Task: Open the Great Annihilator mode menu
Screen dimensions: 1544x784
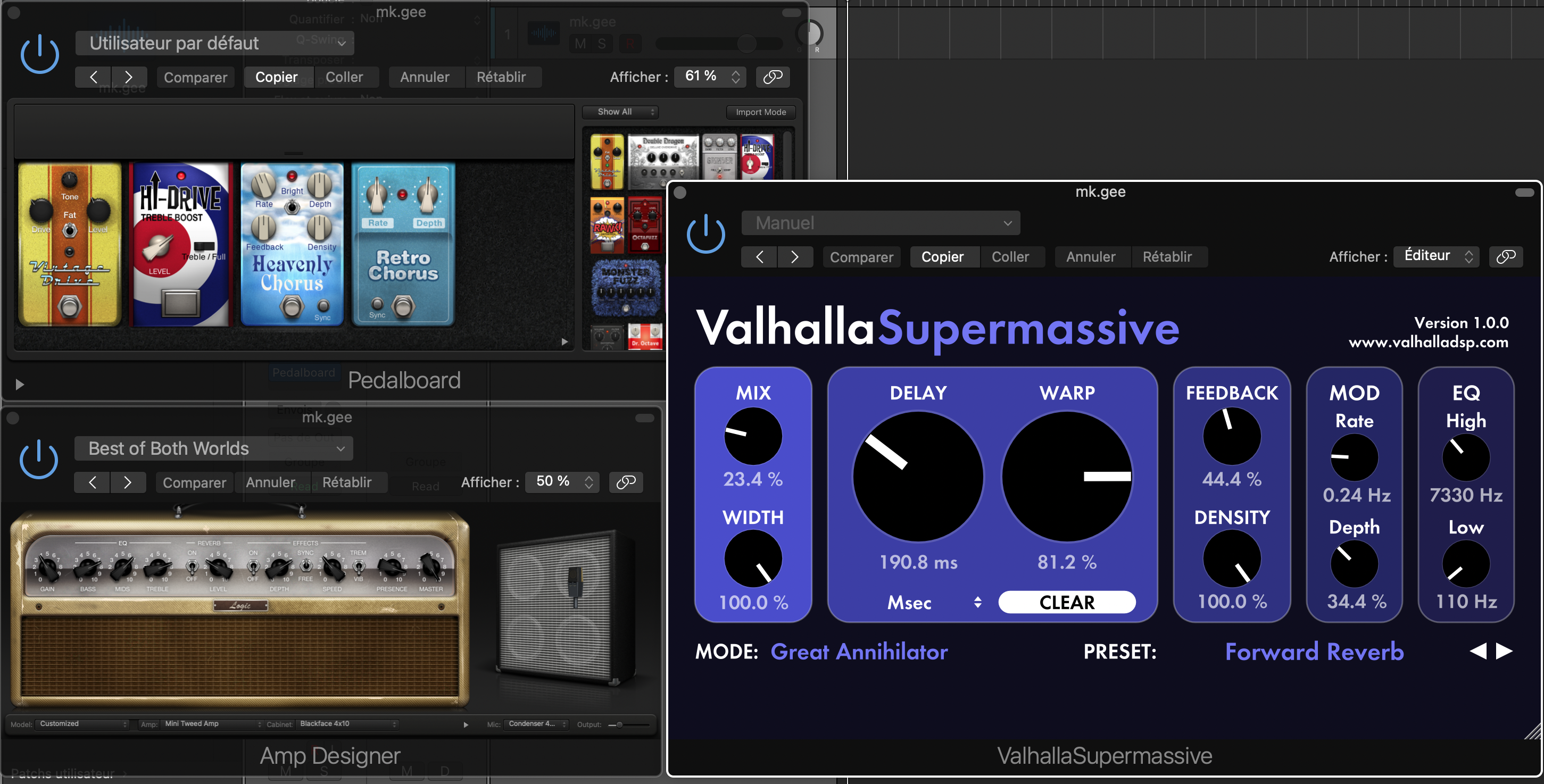Action: [x=859, y=652]
